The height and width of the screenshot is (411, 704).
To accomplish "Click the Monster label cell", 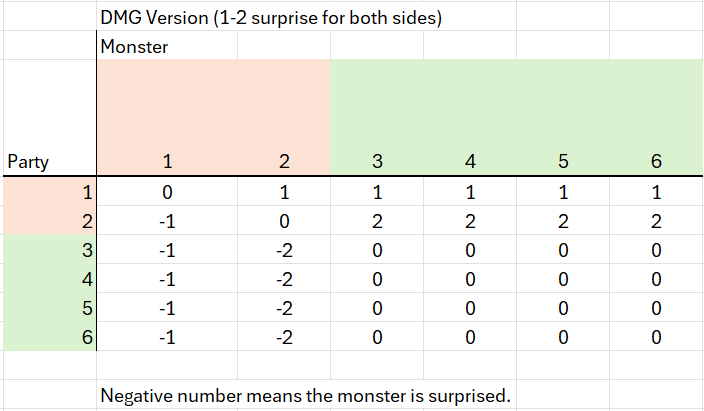I will pyautogui.click(x=132, y=46).
